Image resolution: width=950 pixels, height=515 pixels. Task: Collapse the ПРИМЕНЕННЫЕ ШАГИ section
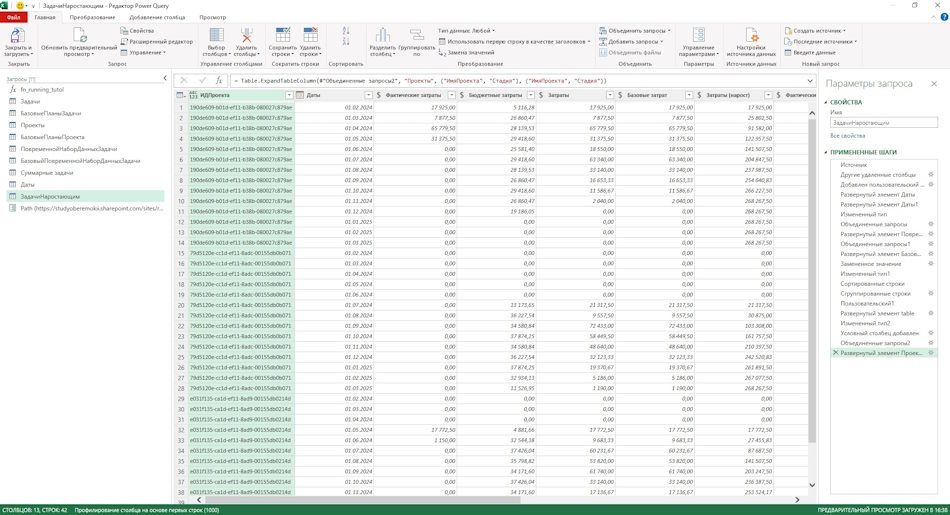pos(826,152)
